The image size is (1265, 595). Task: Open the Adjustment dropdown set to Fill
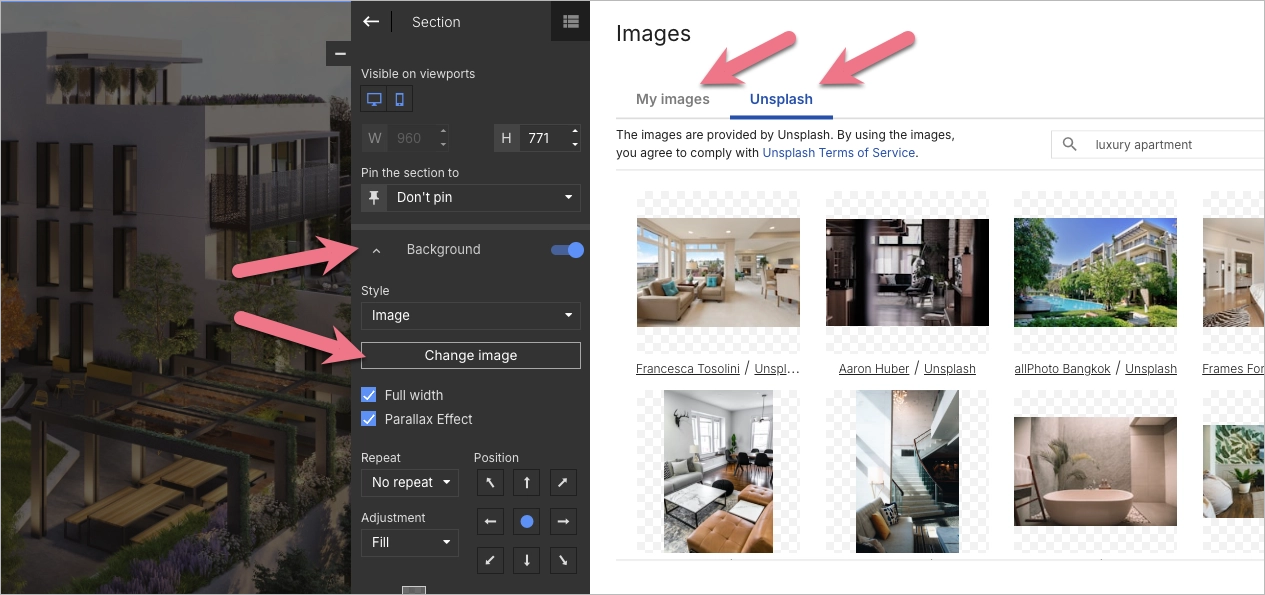pyautogui.click(x=410, y=542)
